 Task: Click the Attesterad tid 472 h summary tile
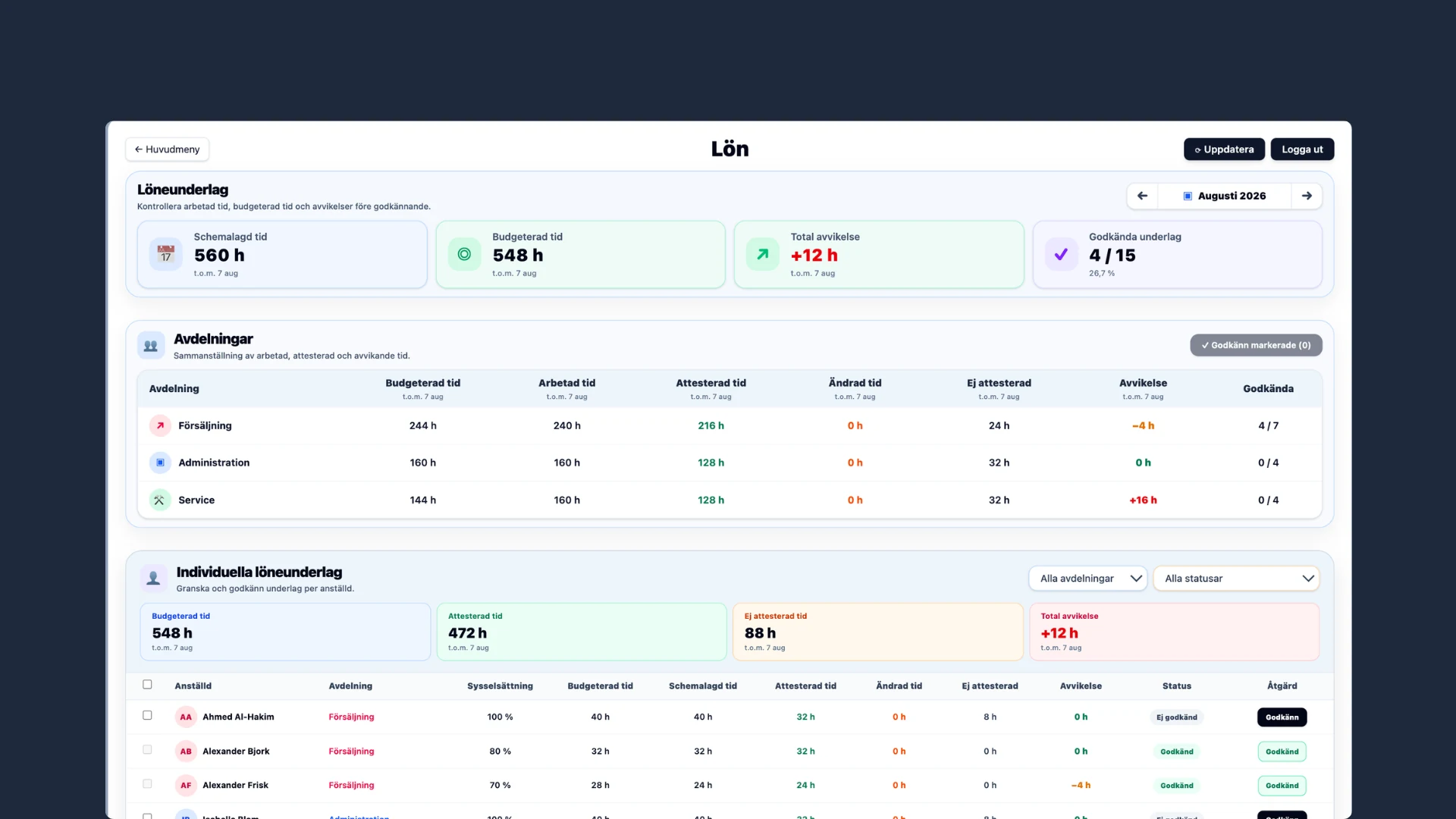582,632
